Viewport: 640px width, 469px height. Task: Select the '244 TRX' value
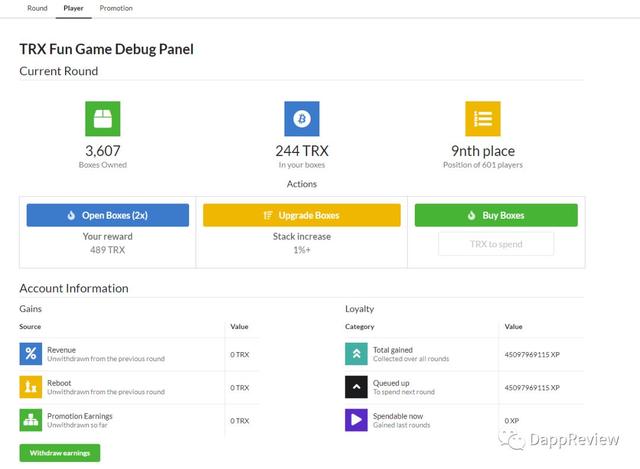302,151
